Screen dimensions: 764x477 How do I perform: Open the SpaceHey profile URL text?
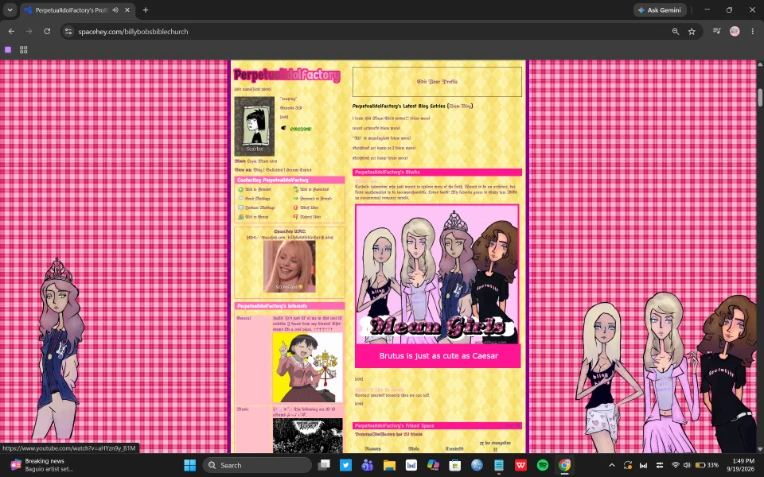[290, 237]
